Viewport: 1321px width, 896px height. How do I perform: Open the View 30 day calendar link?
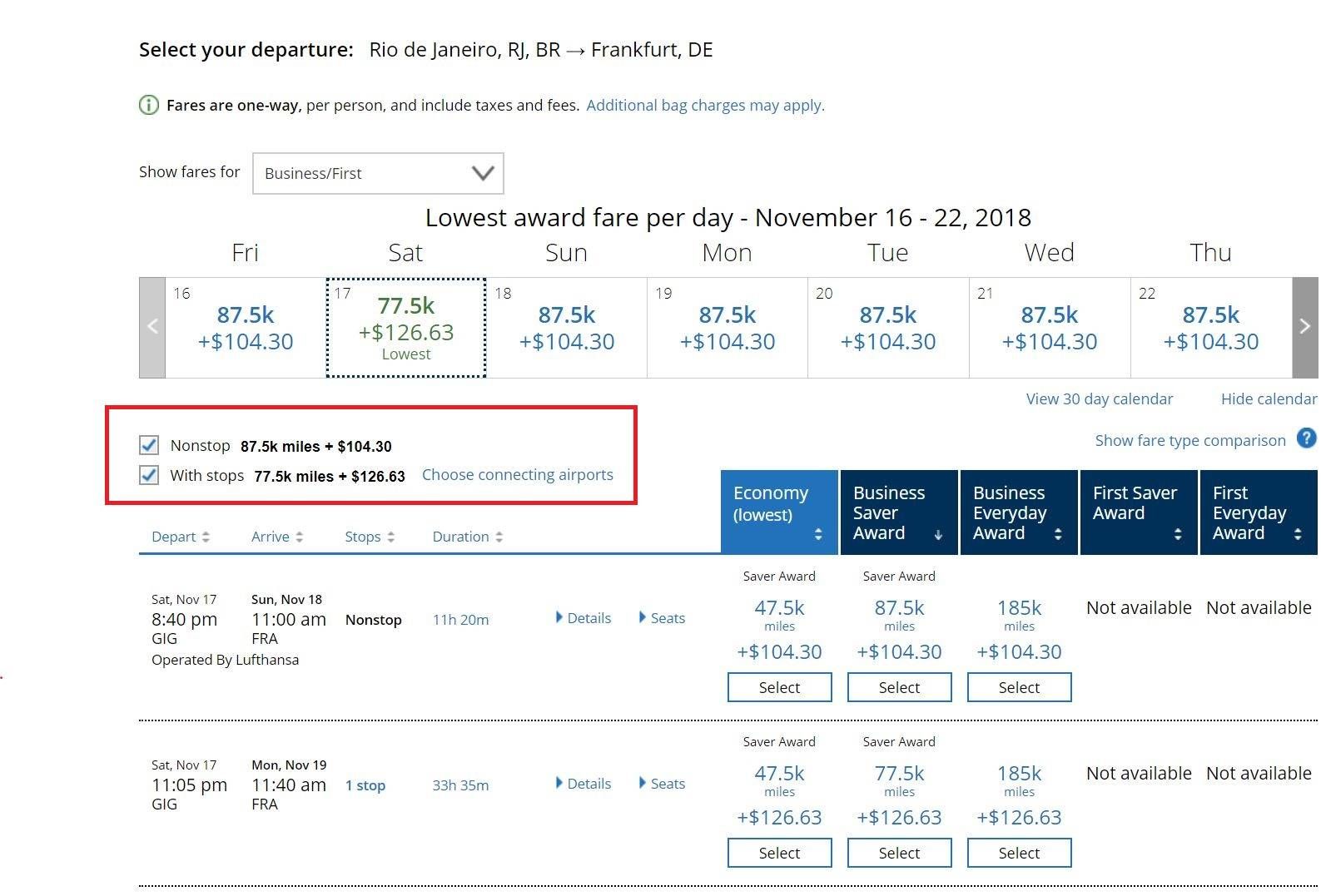point(1099,399)
